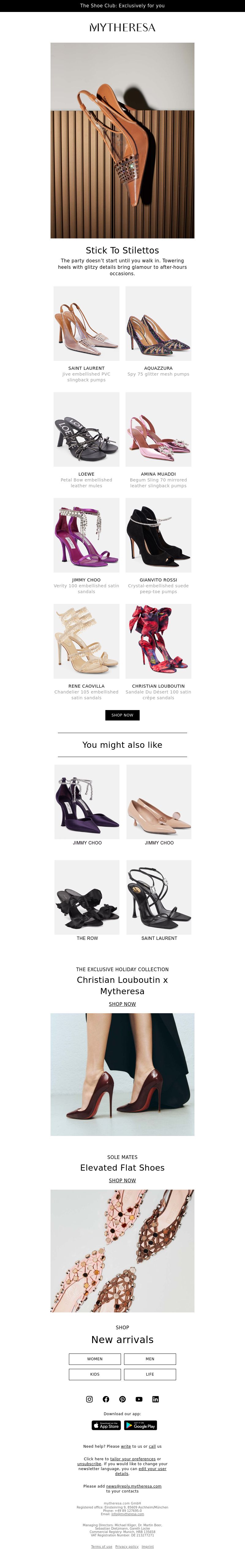Select the MEN new arrivals button
Viewport: 245px width, 1568px height.
coord(150,1359)
